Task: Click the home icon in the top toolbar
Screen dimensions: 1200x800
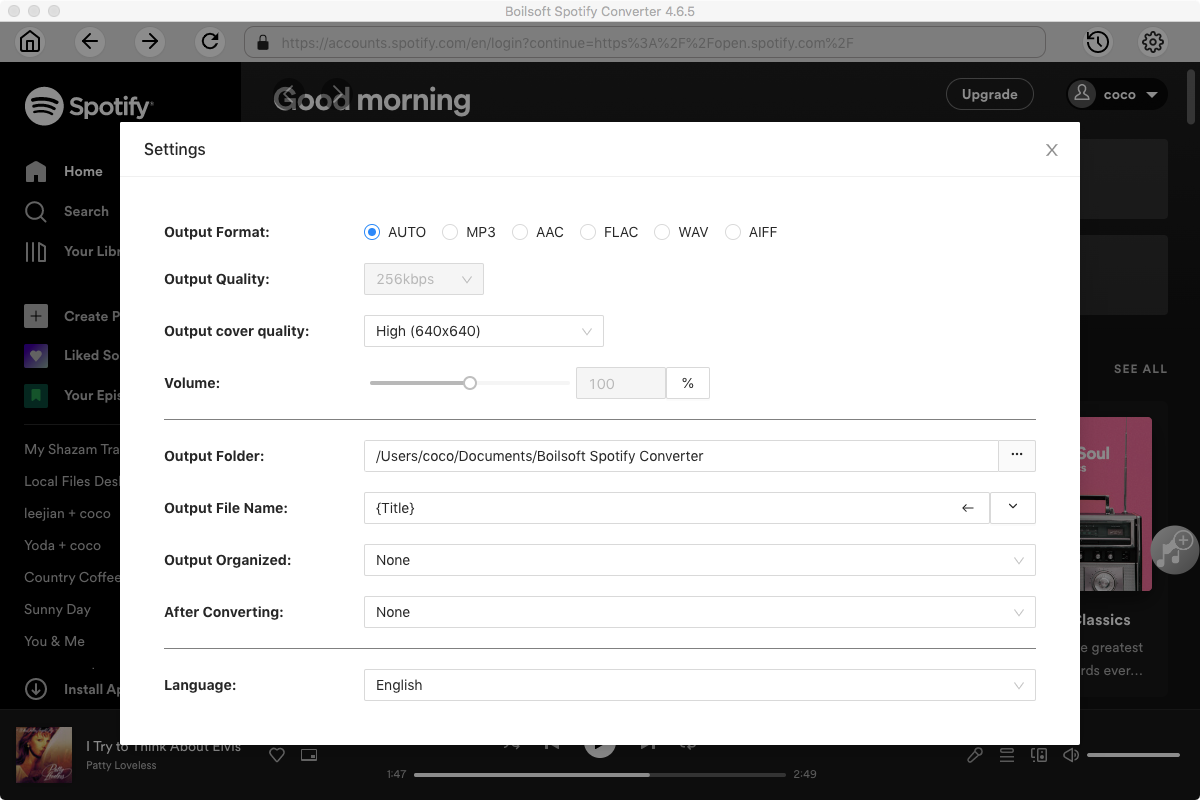Action: 31,42
